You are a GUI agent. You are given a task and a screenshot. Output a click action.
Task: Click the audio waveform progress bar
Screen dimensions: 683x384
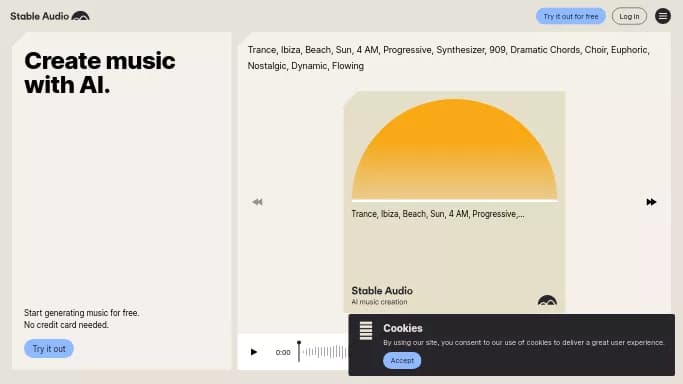325,352
